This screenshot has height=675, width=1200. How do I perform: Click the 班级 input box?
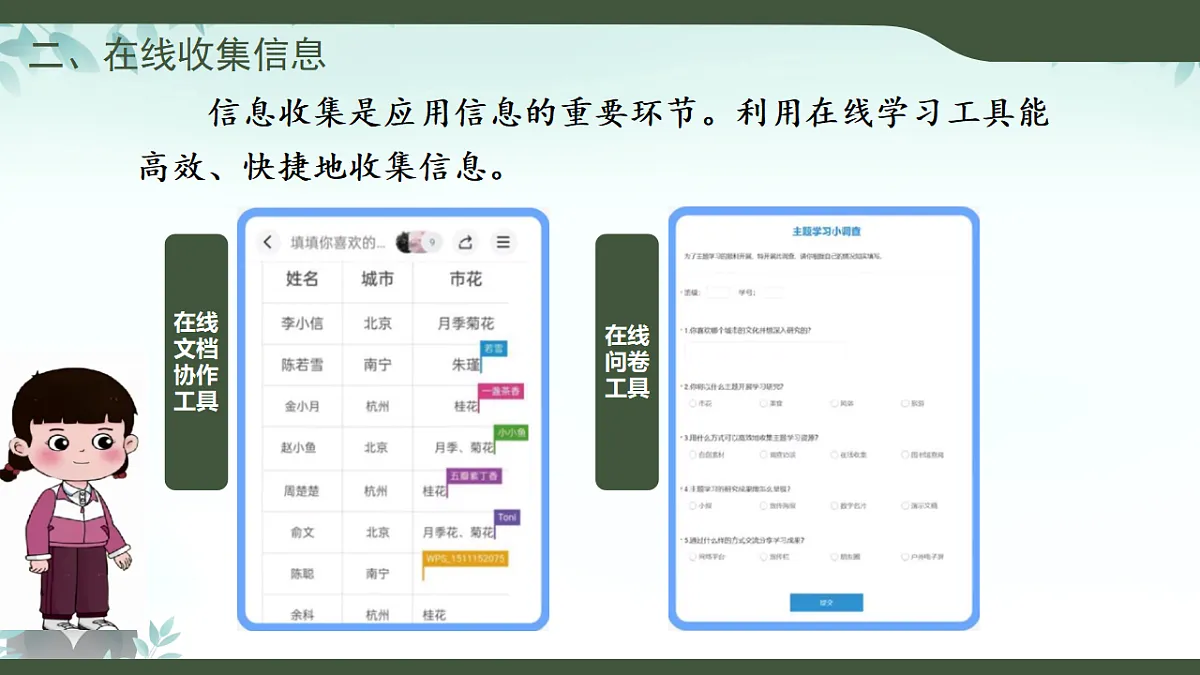[x=718, y=292]
